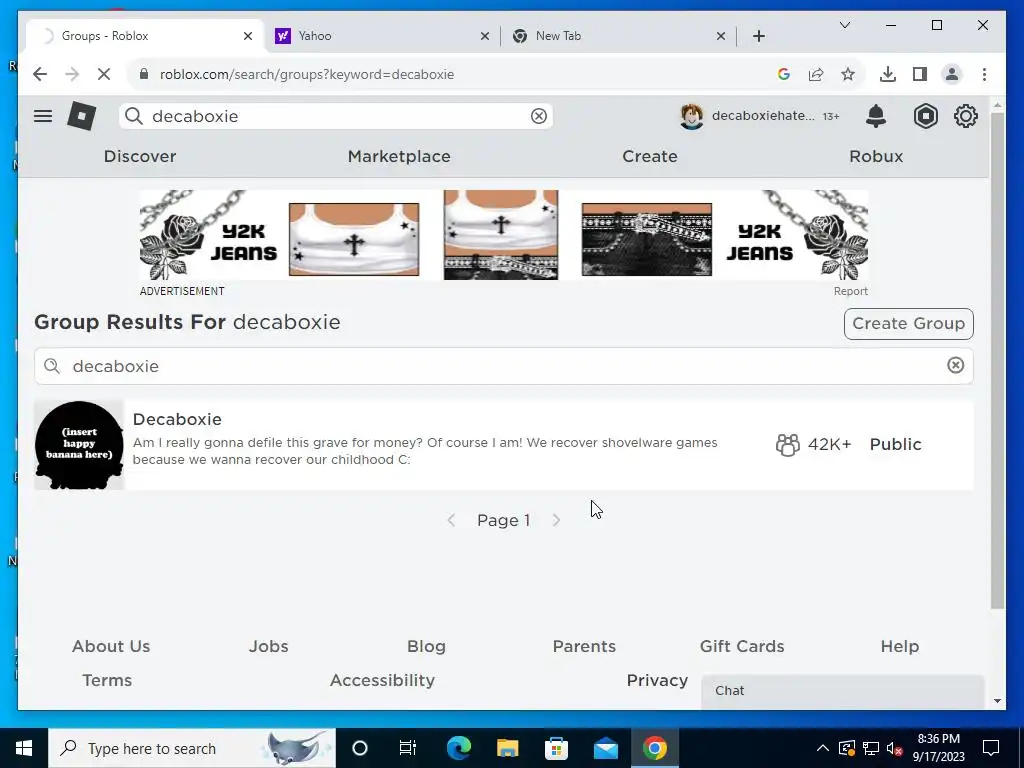This screenshot has height=768, width=1024.
Task: Open Cortana circle on taskbar
Action: (x=360, y=748)
